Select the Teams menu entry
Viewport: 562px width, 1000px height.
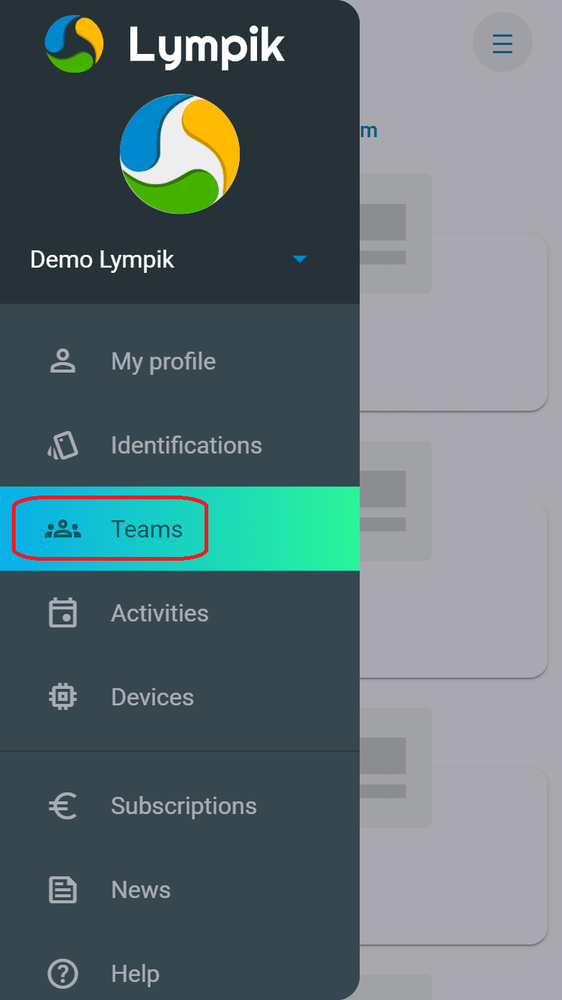click(x=180, y=529)
